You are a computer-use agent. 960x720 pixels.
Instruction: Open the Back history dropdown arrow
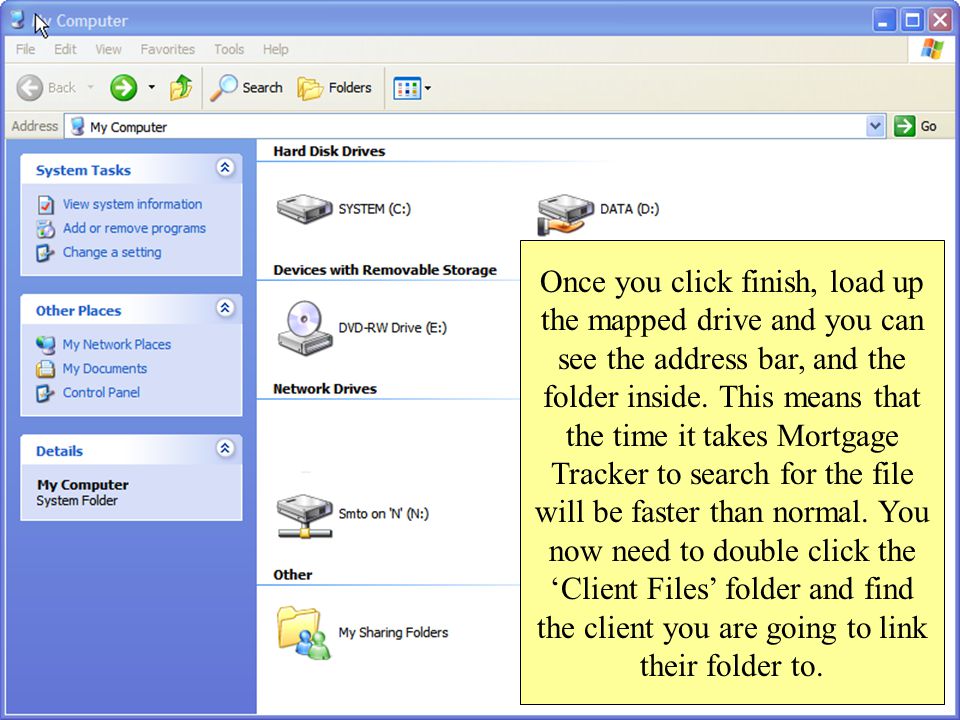click(x=91, y=88)
